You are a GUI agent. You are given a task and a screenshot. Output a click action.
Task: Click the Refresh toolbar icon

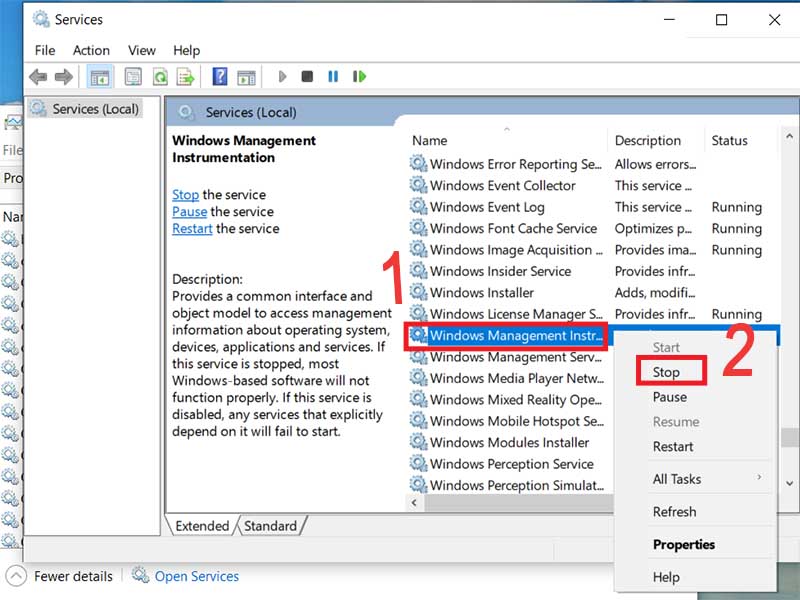coord(160,77)
